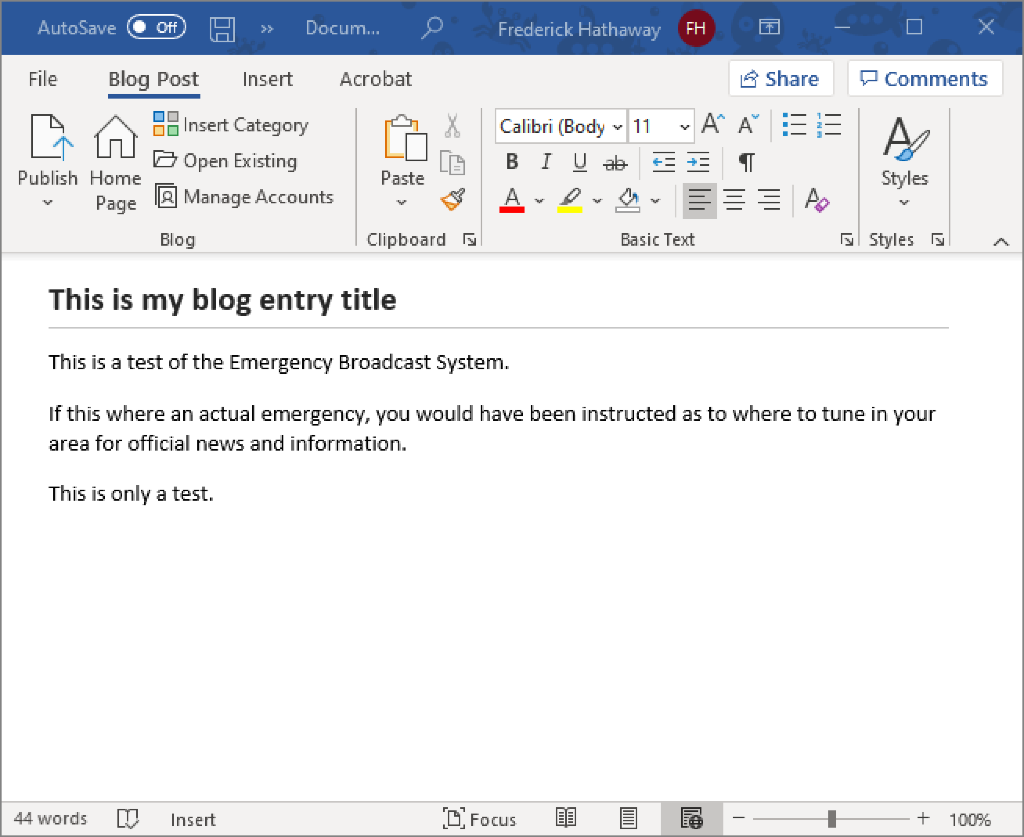
Task: Open Focus mode
Action: [x=479, y=818]
